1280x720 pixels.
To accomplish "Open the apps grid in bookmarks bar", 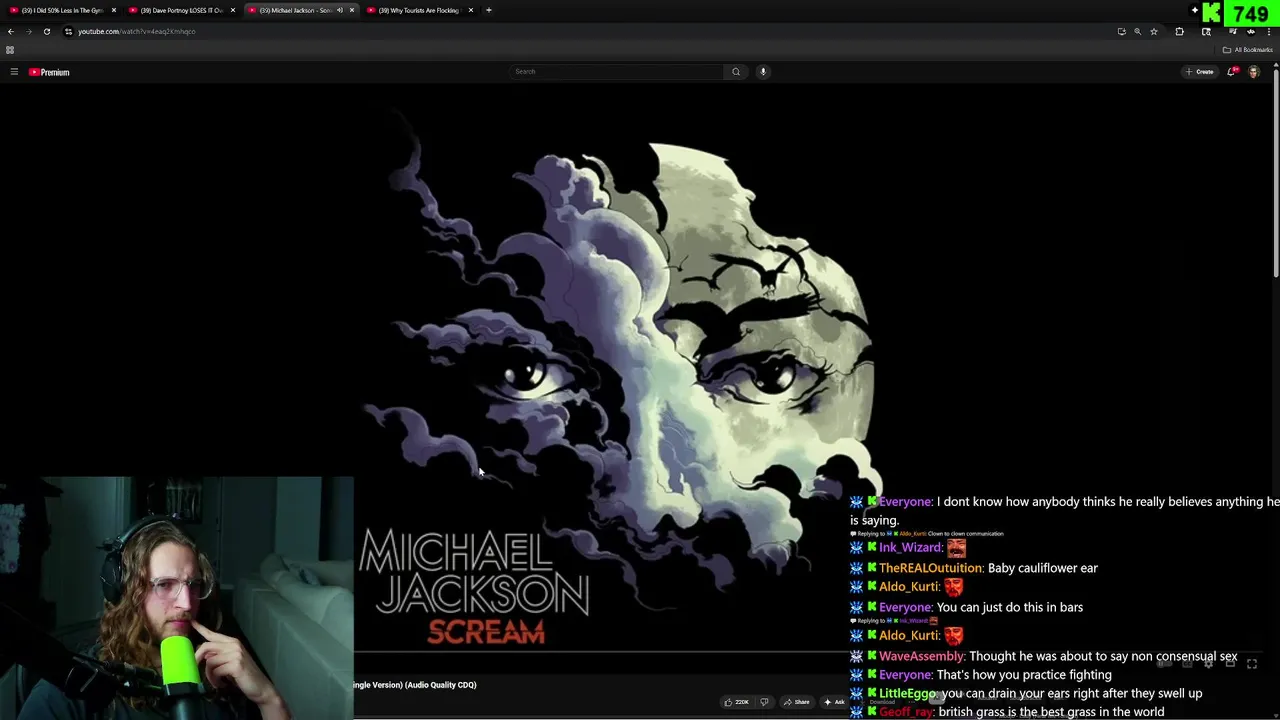I will [10, 50].
